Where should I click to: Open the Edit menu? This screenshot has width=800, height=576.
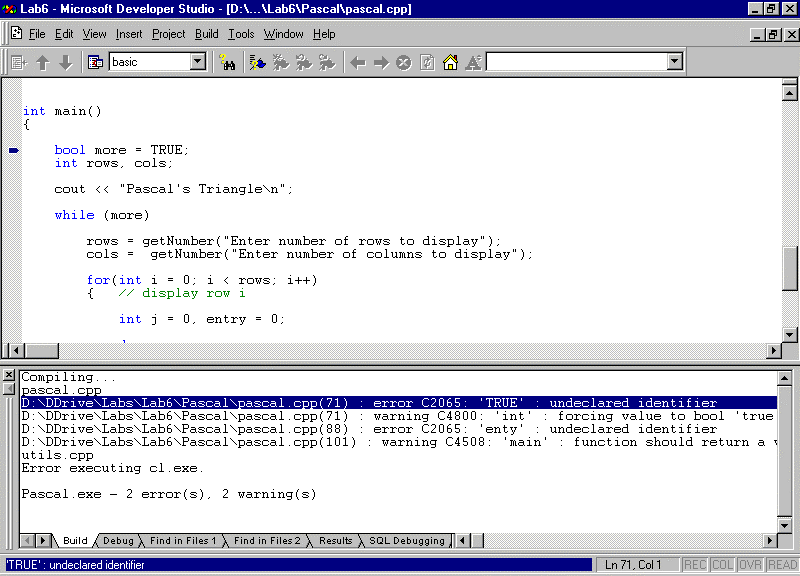[64, 34]
